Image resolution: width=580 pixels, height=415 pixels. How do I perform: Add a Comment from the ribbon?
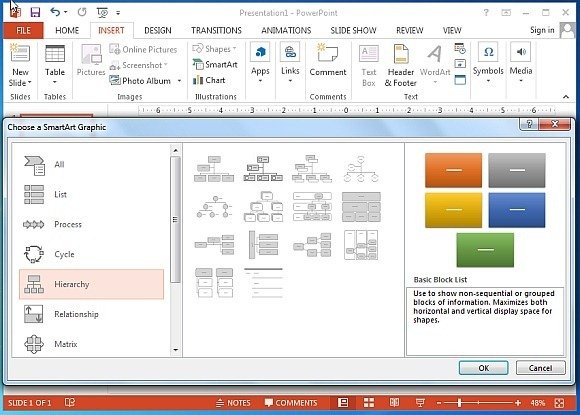tap(328, 60)
